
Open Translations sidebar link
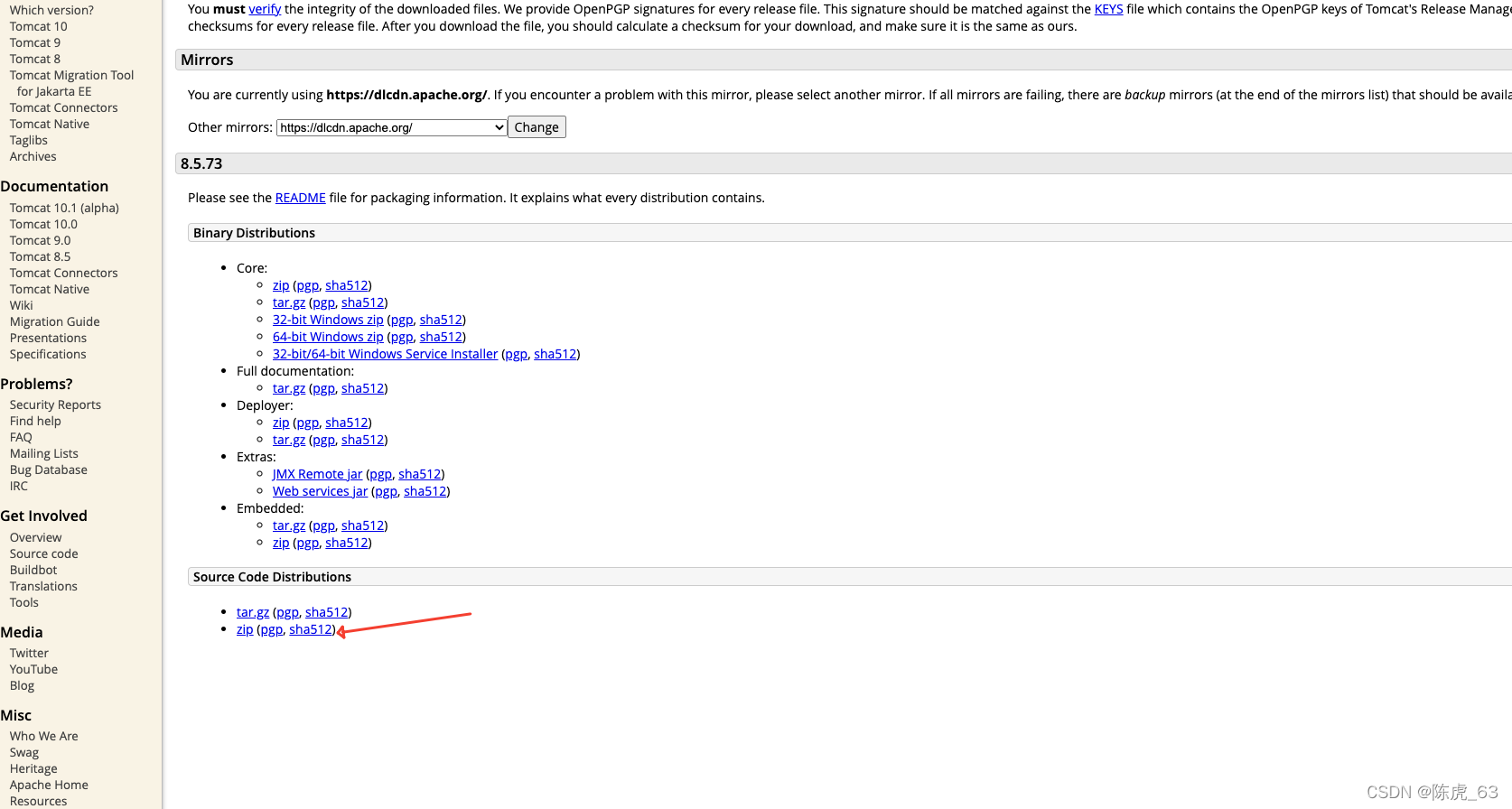pyautogui.click(x=43, y=586)
